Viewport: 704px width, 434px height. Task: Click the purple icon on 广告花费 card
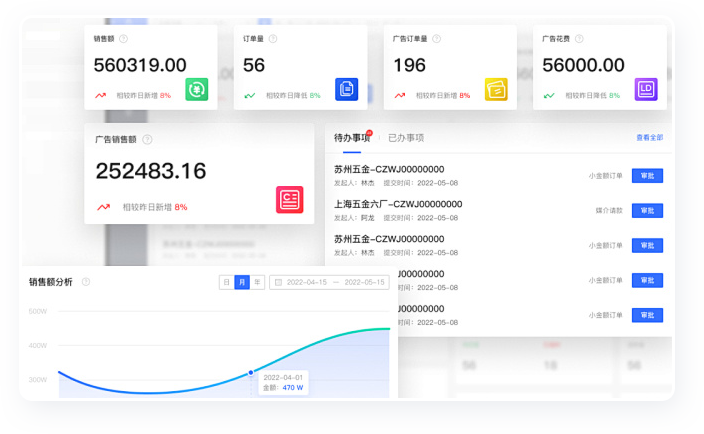[646, 89]
